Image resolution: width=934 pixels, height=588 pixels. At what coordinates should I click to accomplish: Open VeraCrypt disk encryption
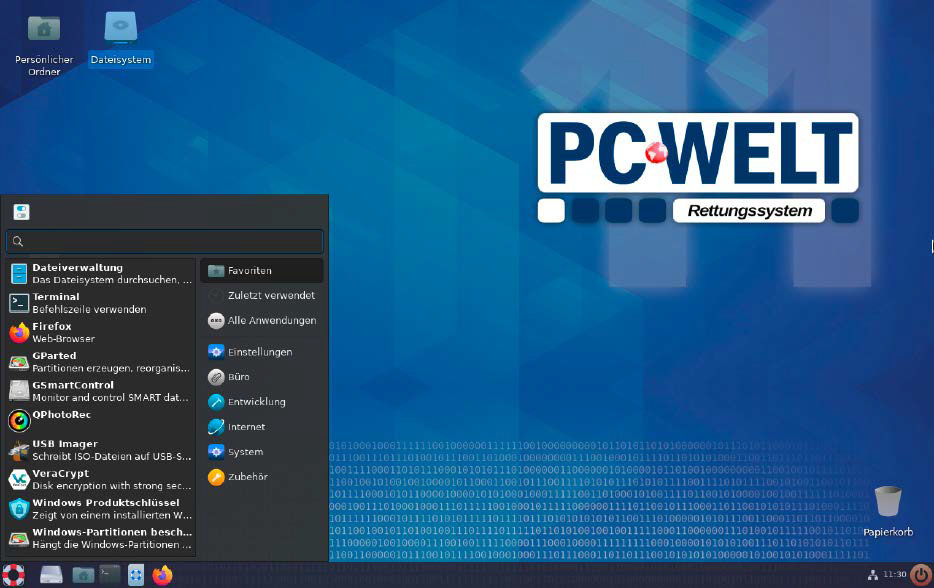[101, 479]
